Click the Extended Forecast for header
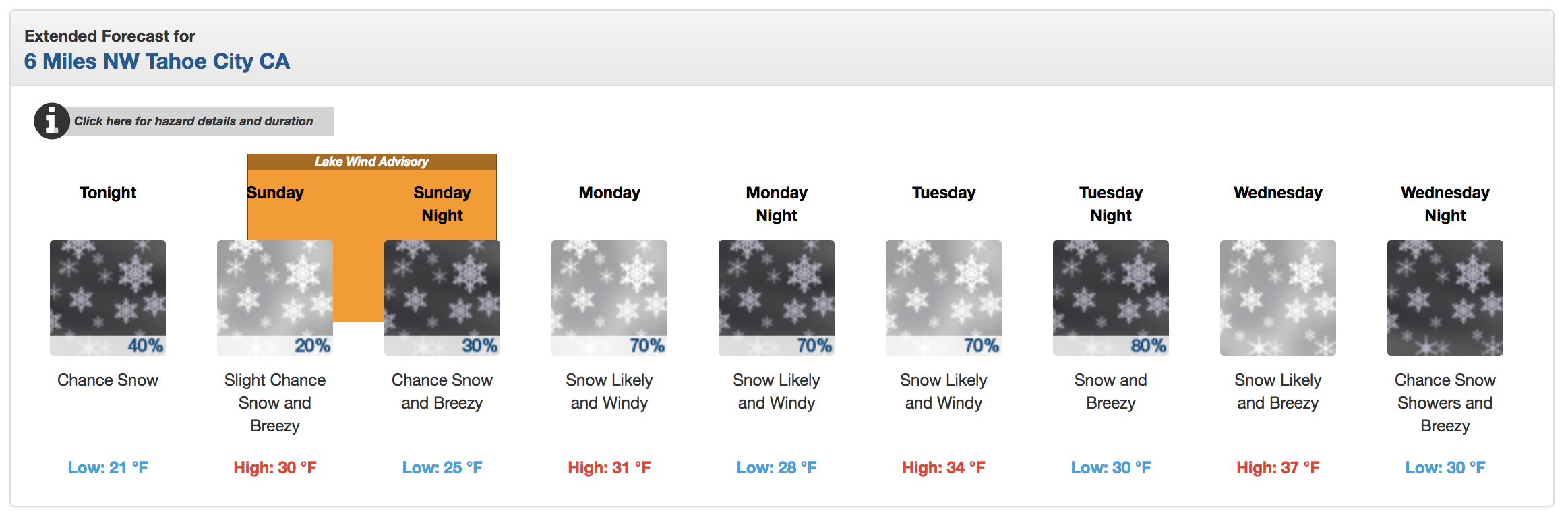Viewport: 1568px width, 511px height. pos(110,36)
